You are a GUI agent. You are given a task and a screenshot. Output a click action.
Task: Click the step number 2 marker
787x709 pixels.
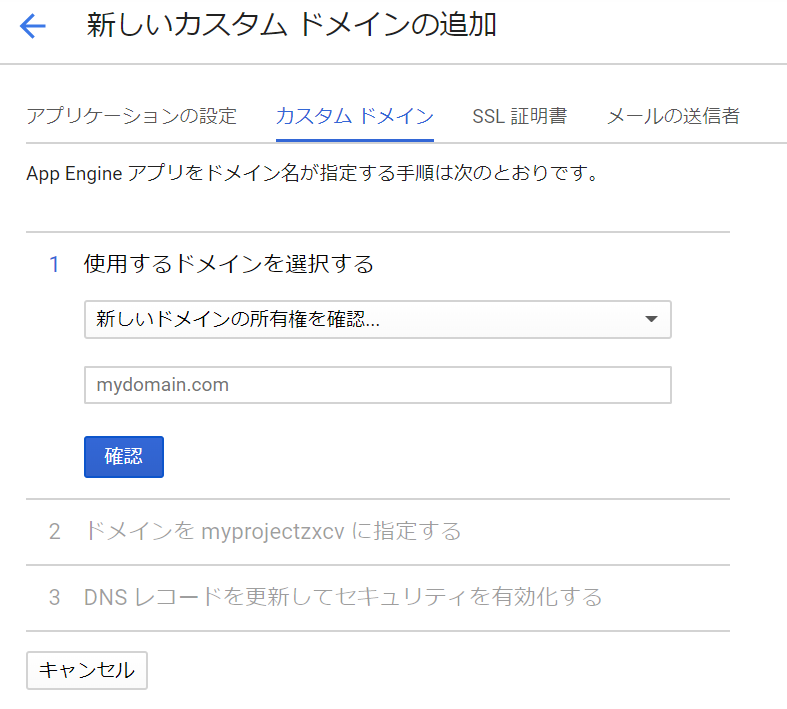(55, 531)
